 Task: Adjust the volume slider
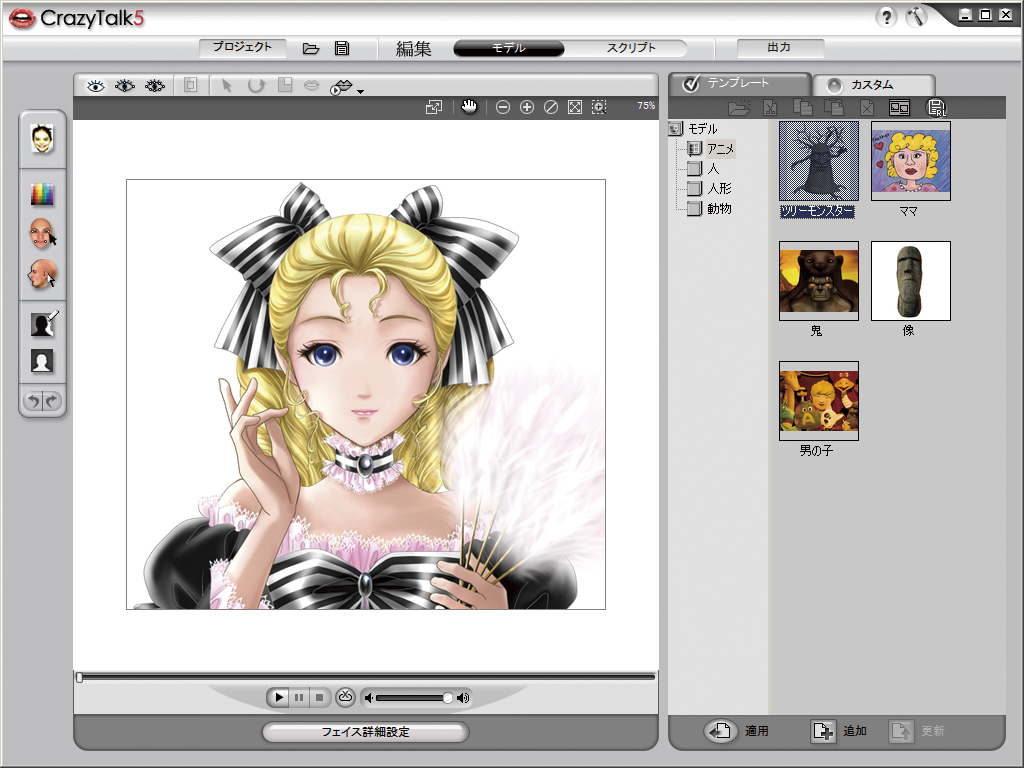tap(414, 698)
